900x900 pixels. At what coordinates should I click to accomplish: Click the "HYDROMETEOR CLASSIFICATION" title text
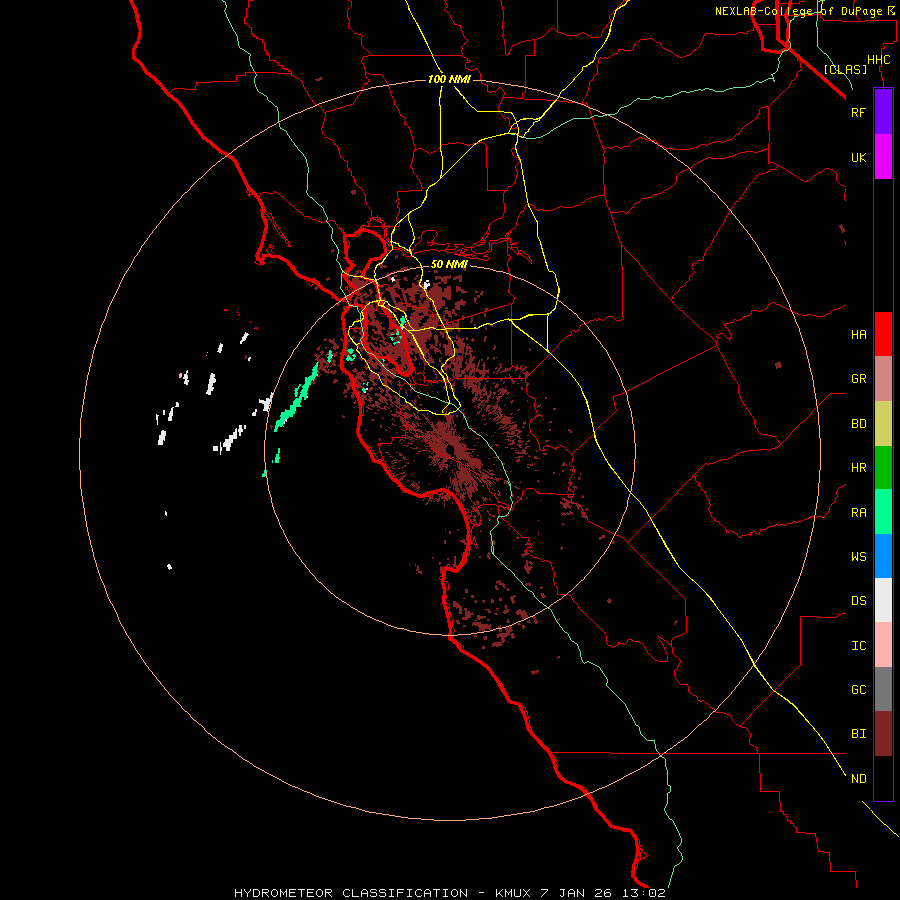(351, 893)
